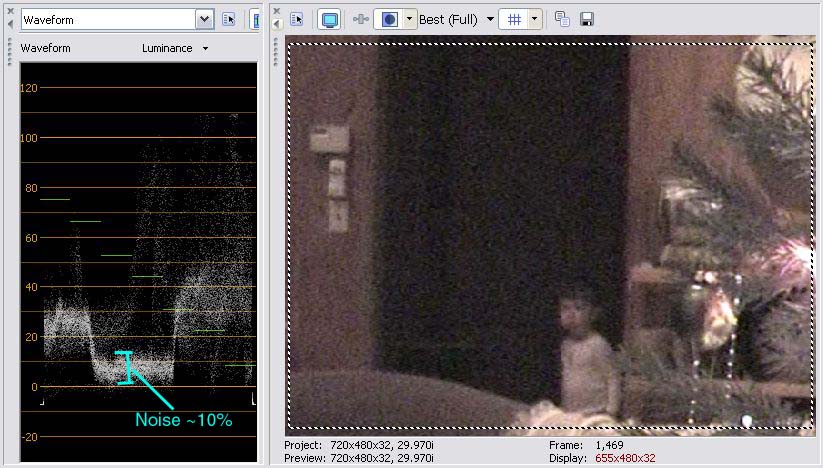Screen dimensions: 823x468
Task: Open the Split Screen View dropdown arrow
Action: [409, 19]
